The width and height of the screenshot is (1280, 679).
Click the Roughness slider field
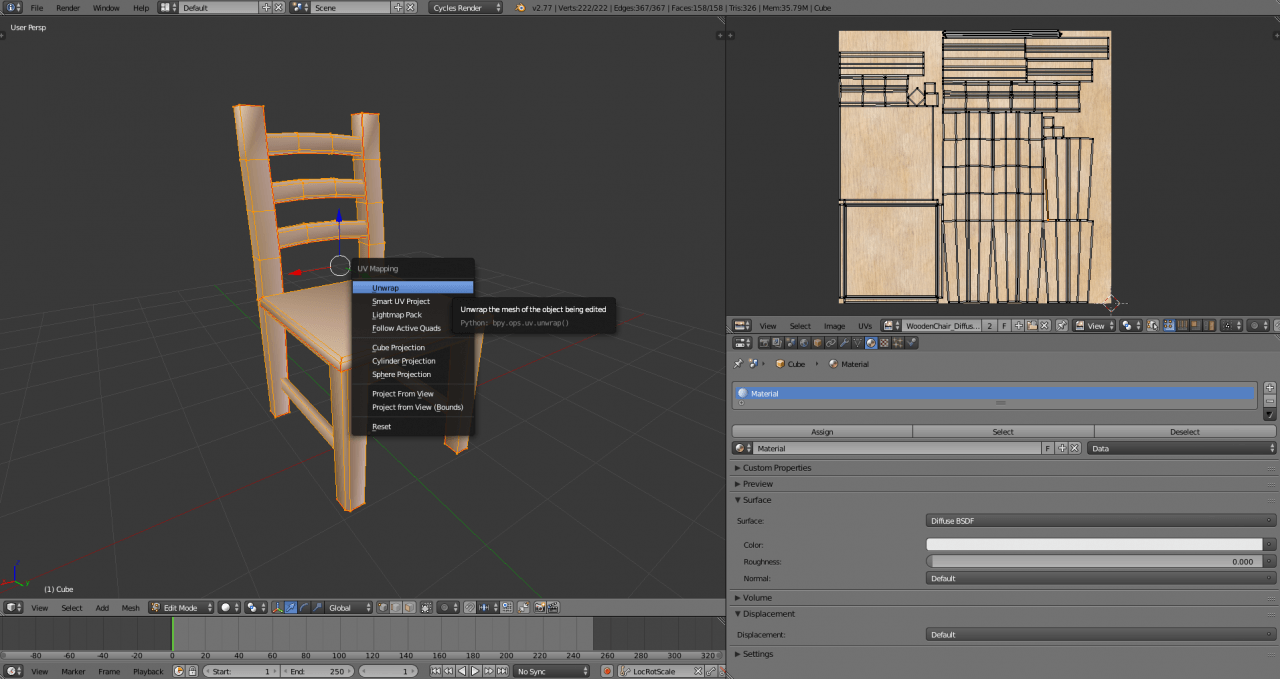(1094, 562)
